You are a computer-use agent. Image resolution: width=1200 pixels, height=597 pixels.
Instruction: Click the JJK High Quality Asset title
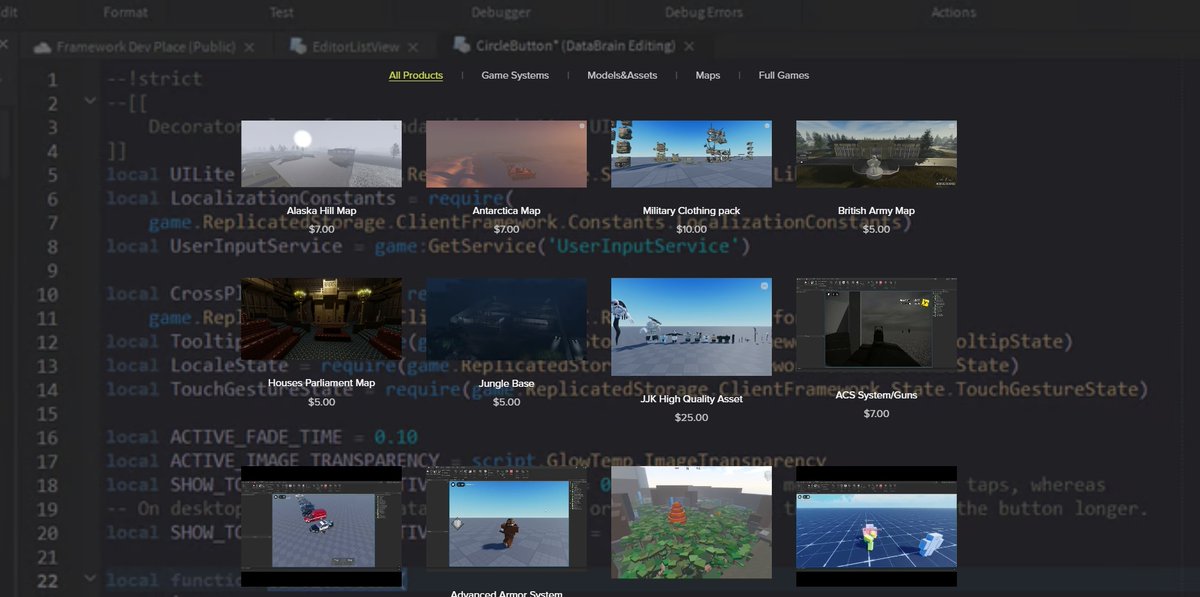click(691, 399)
